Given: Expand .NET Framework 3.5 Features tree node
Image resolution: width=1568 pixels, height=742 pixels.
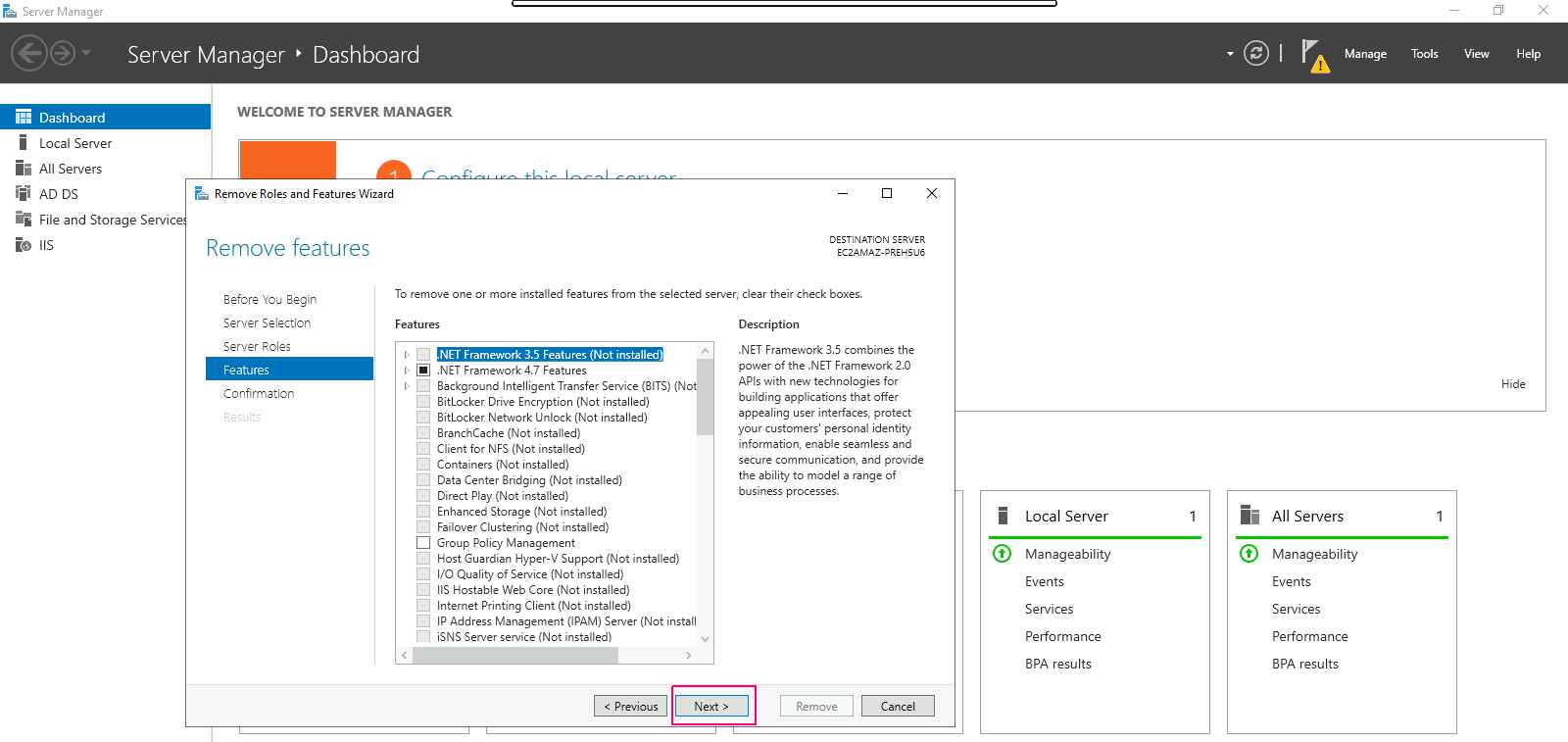Looking at the screenshot, I should coord(407,355).
